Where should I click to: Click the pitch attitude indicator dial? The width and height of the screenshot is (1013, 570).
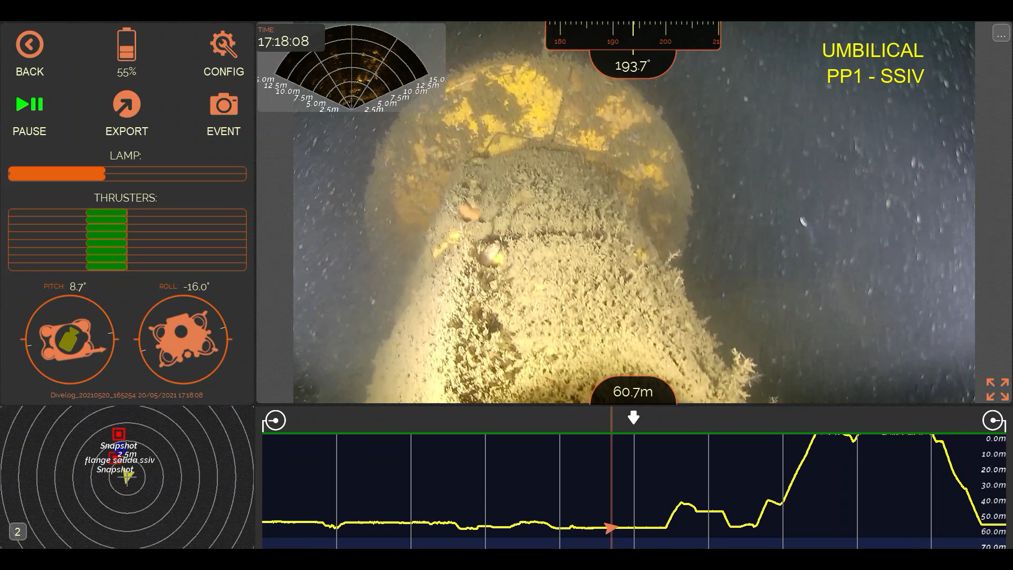(69, 339)
